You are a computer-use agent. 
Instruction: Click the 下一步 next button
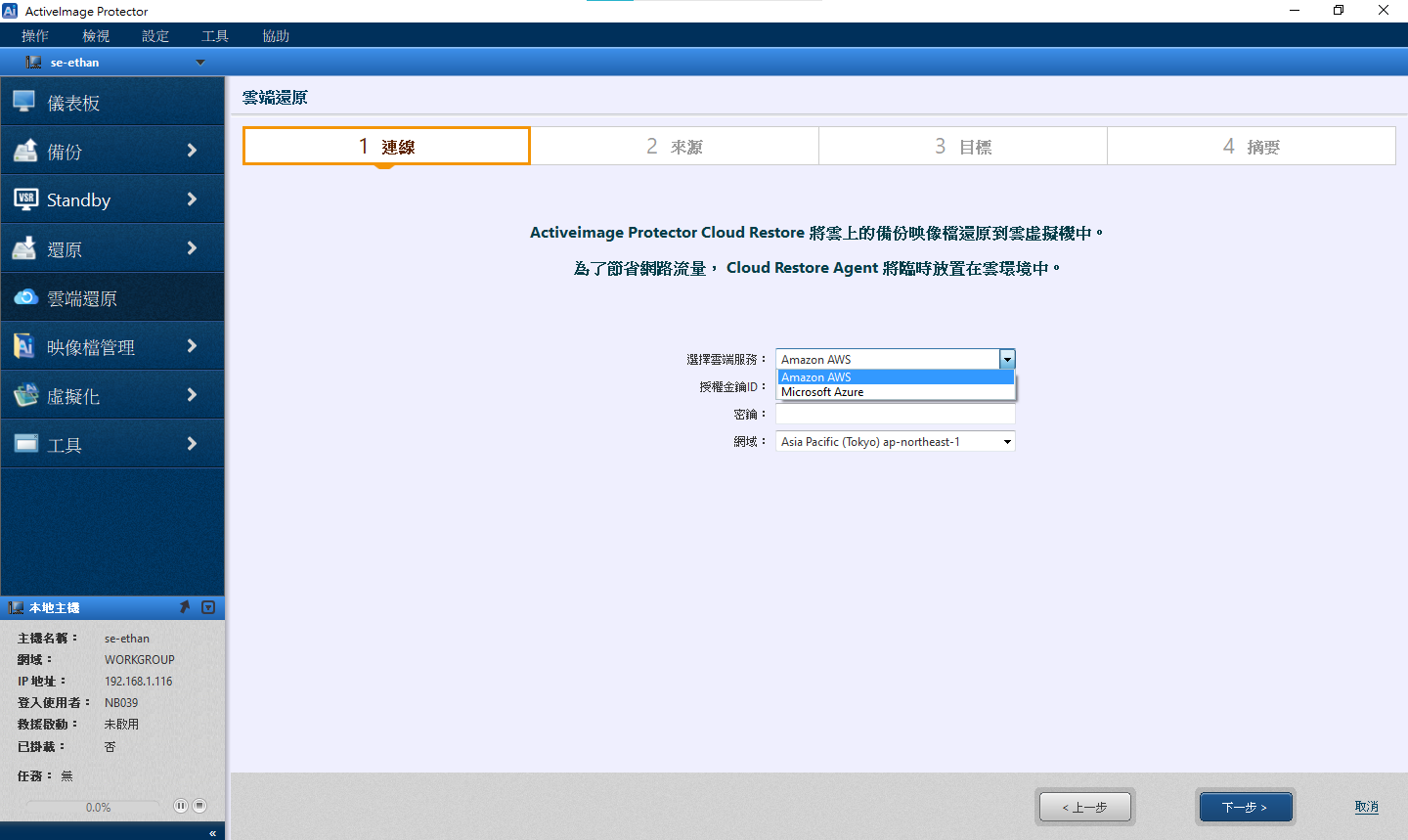tap(1245, 807)
